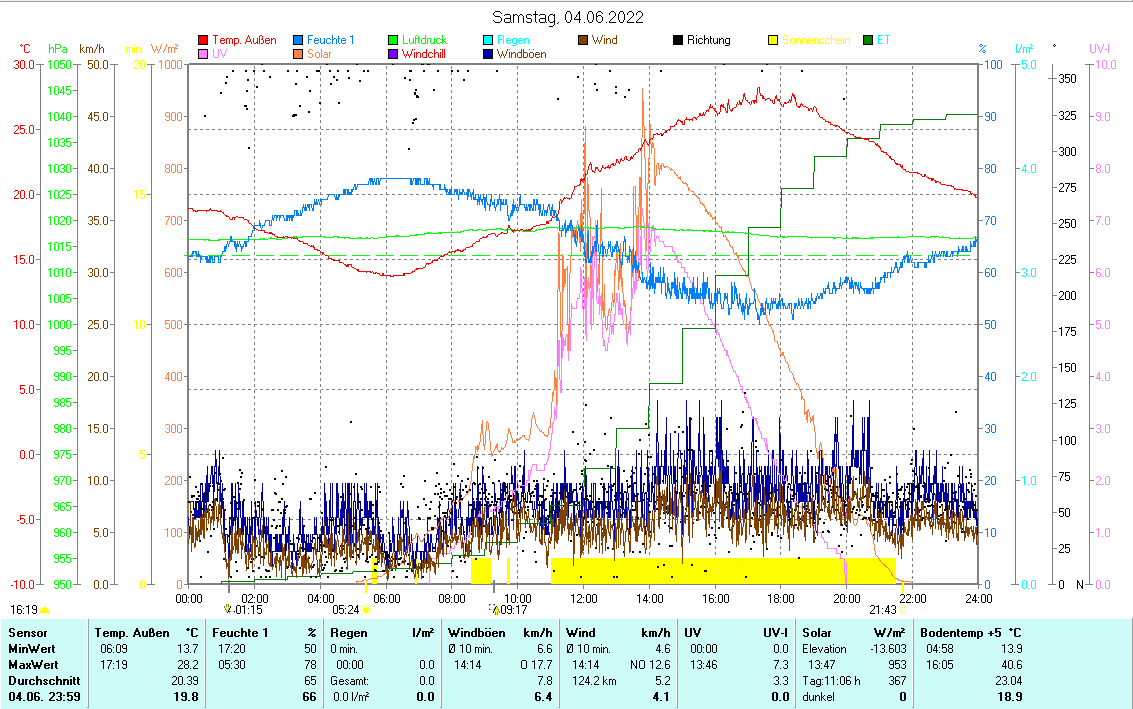Click the elevation value '-13.603'

888,649
